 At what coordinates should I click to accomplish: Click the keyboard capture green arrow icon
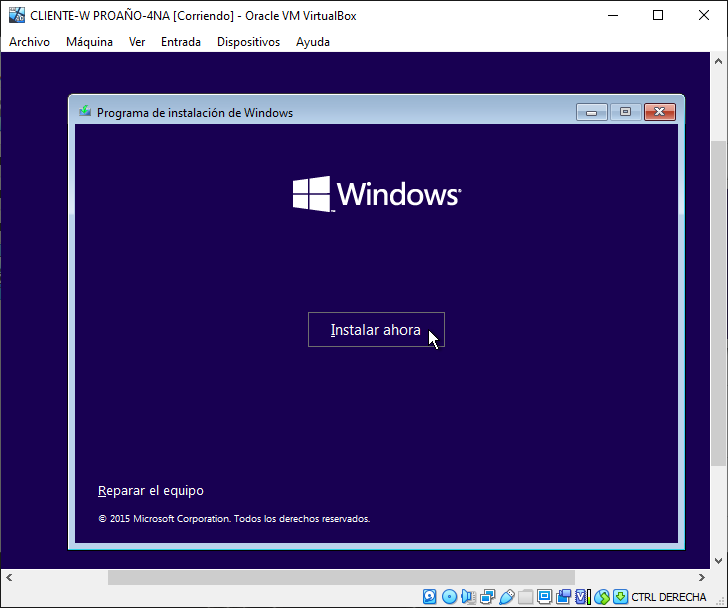click(x=621, y=596)
